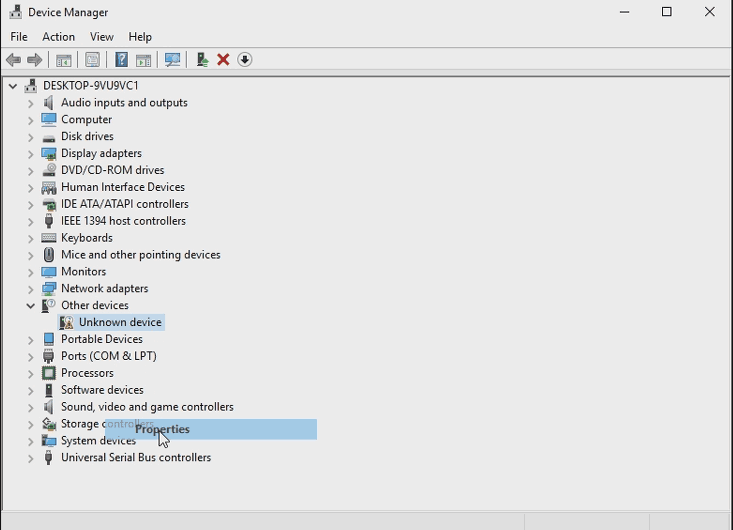Click the DVD/CD-ROM drives icon
733x530 pixels.
click(49, 170)
